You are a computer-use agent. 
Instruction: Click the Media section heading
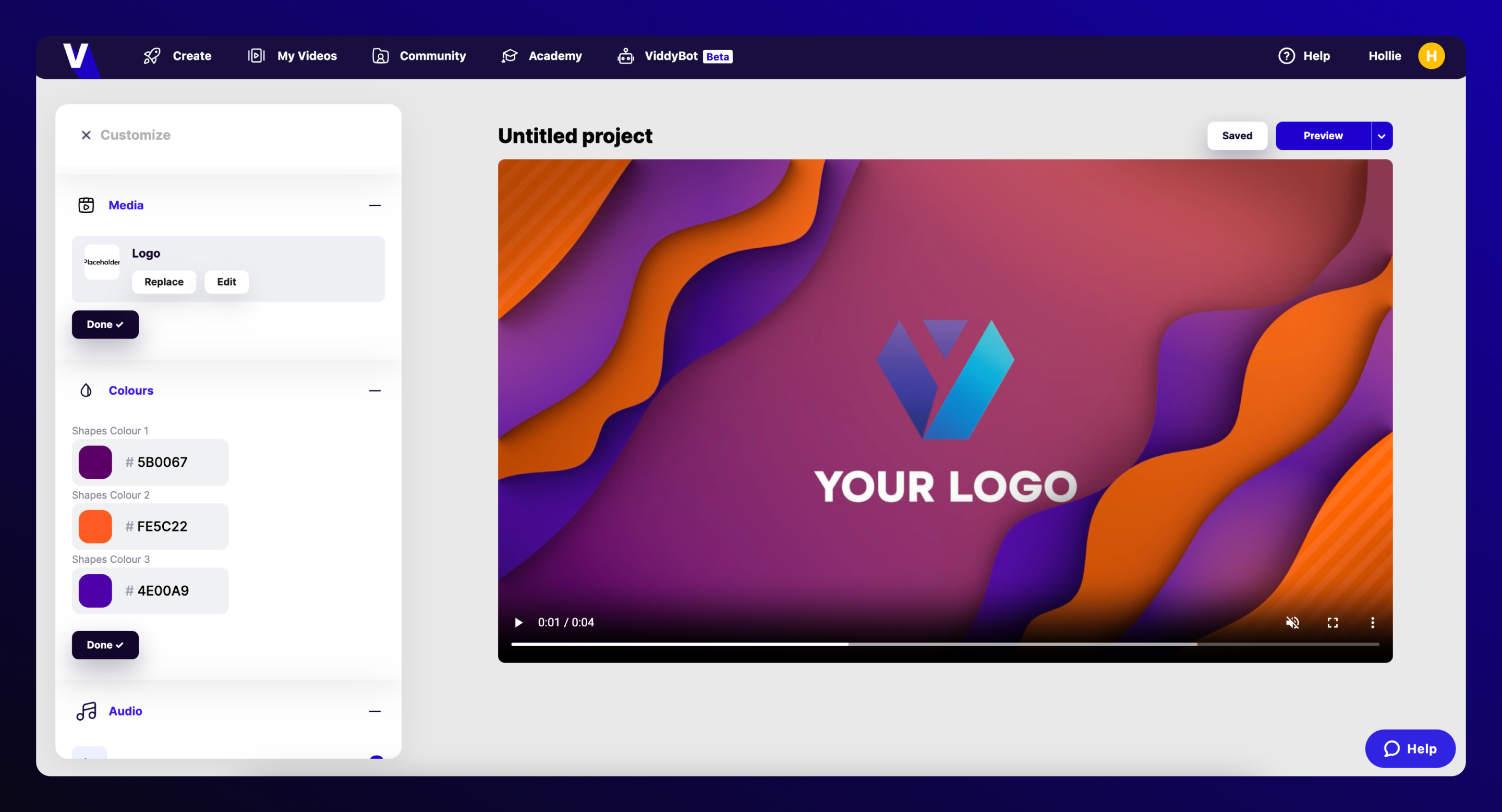point(126,205)
